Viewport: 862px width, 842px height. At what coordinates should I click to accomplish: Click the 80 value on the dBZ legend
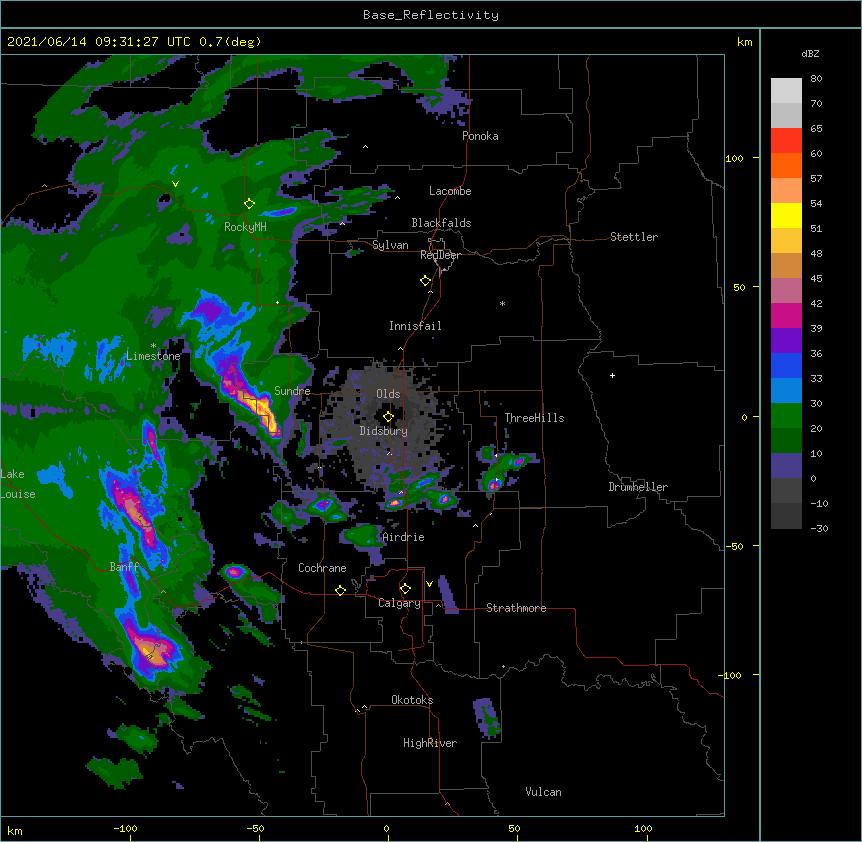click(x=816, y=79)
